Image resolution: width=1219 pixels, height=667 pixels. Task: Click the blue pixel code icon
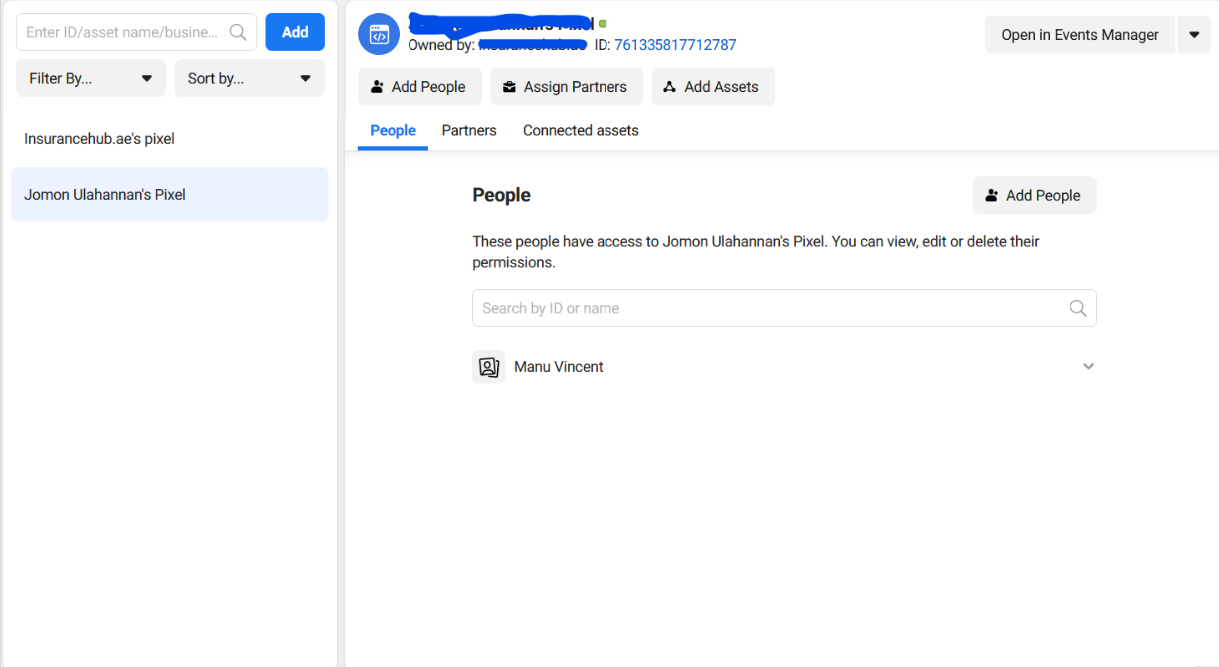point(379,35)
